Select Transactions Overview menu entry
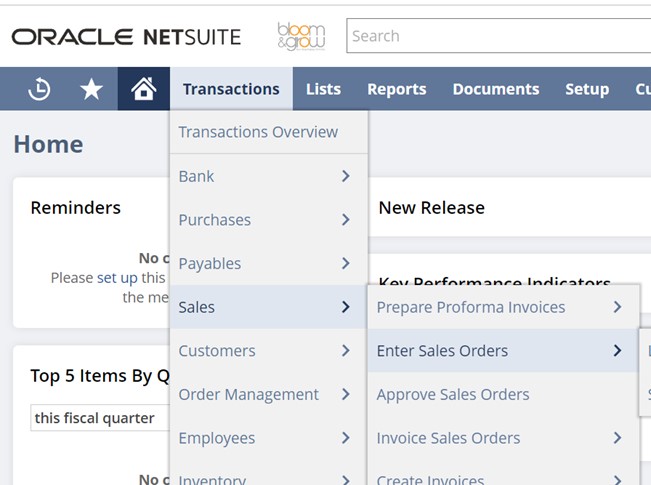Viewport: 651px width, 485px height. (258, 132)
